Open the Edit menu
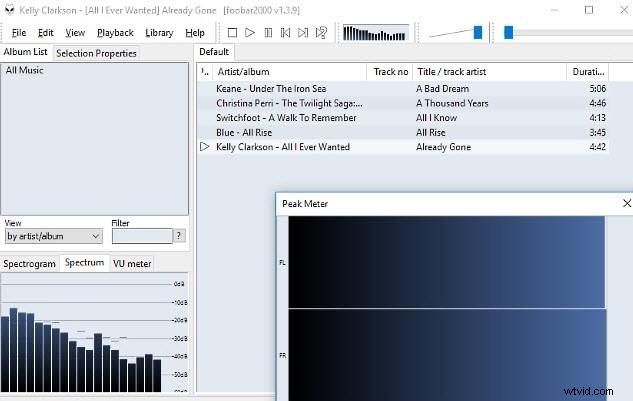 click(x=46, y=33)
